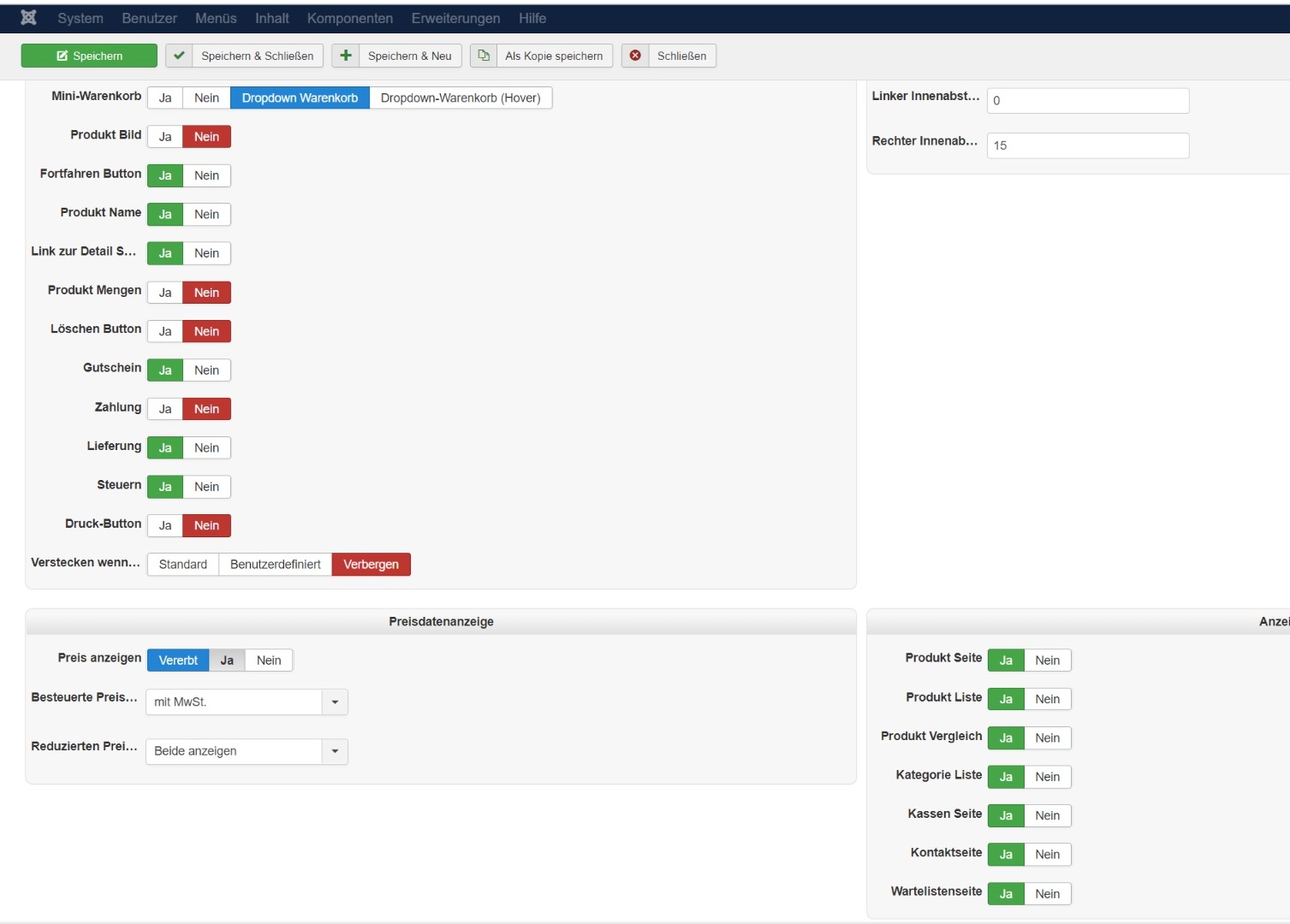Click the Joomla logo icon

tap(28, 17)
